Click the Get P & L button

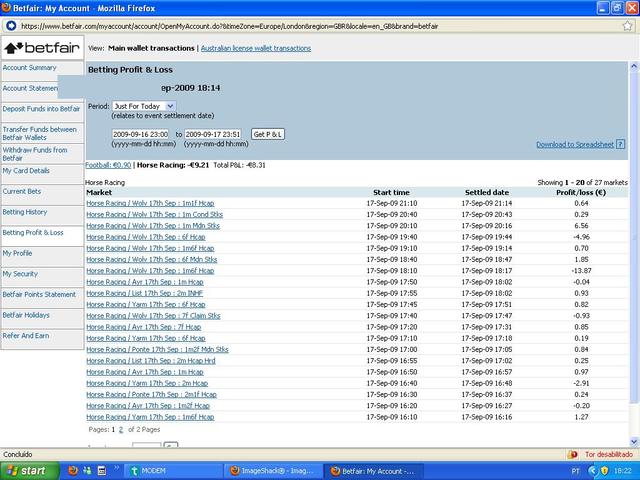[268, 134]
